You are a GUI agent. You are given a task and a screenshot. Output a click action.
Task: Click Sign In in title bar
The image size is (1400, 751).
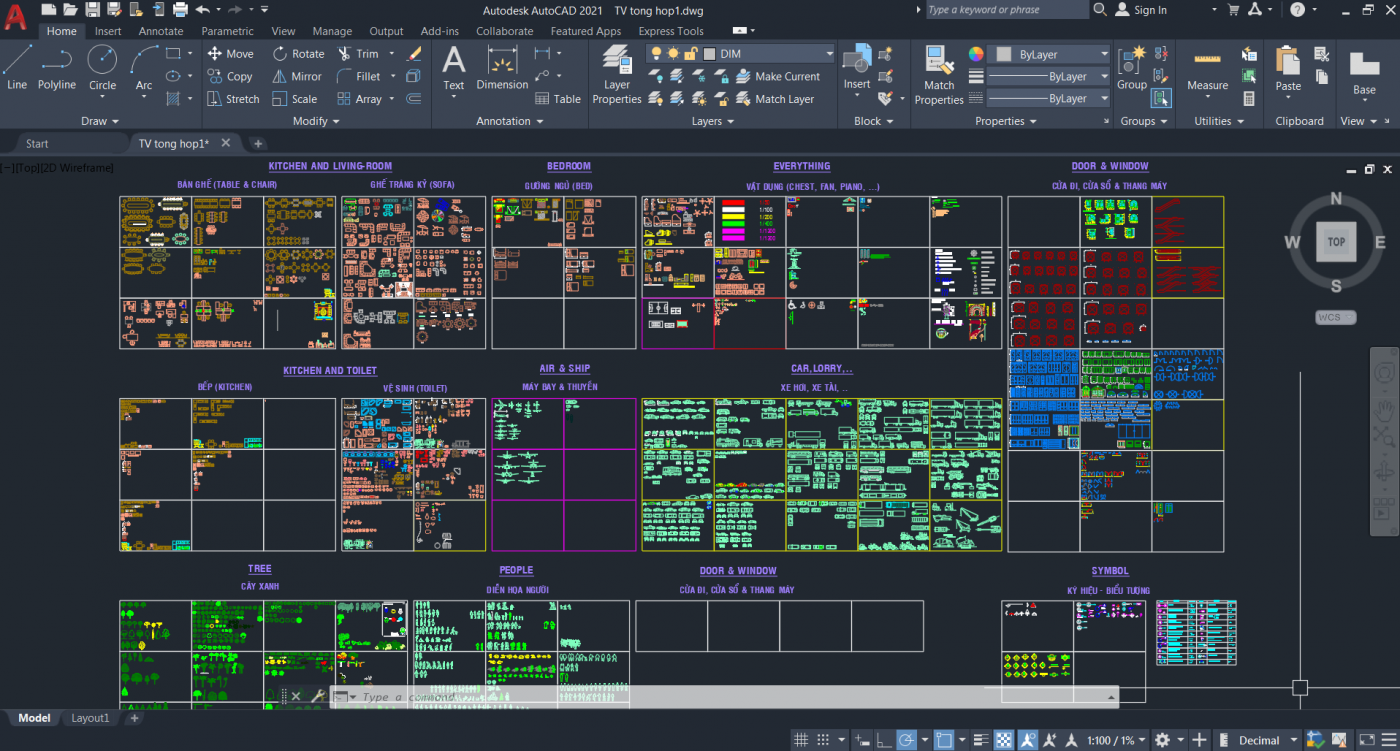(x=1150, y=10)
